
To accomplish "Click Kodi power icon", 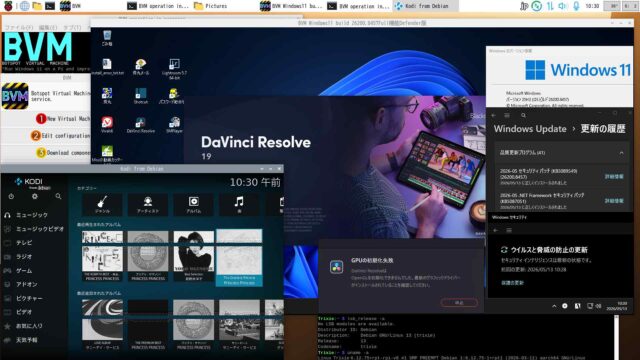I will (11, 196).
